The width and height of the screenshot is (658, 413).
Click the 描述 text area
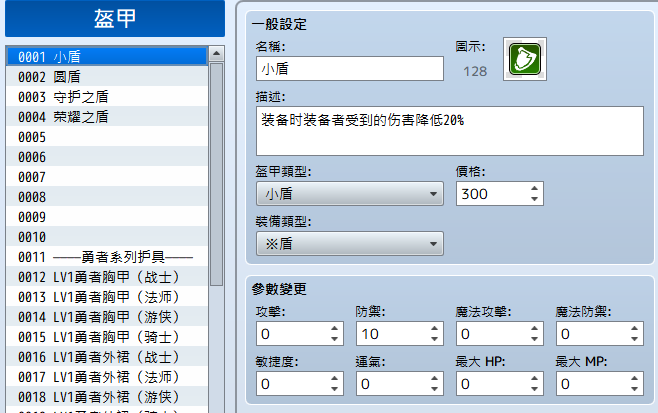pyautogui.click(x=450, y=131)
